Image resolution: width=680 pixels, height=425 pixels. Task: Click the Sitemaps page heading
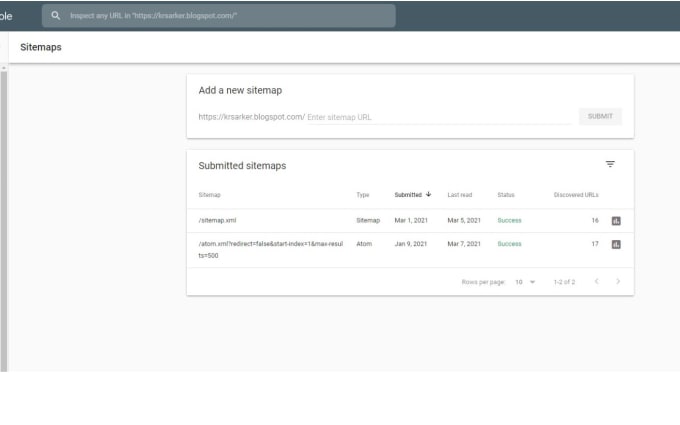click(x=41, y=47)
